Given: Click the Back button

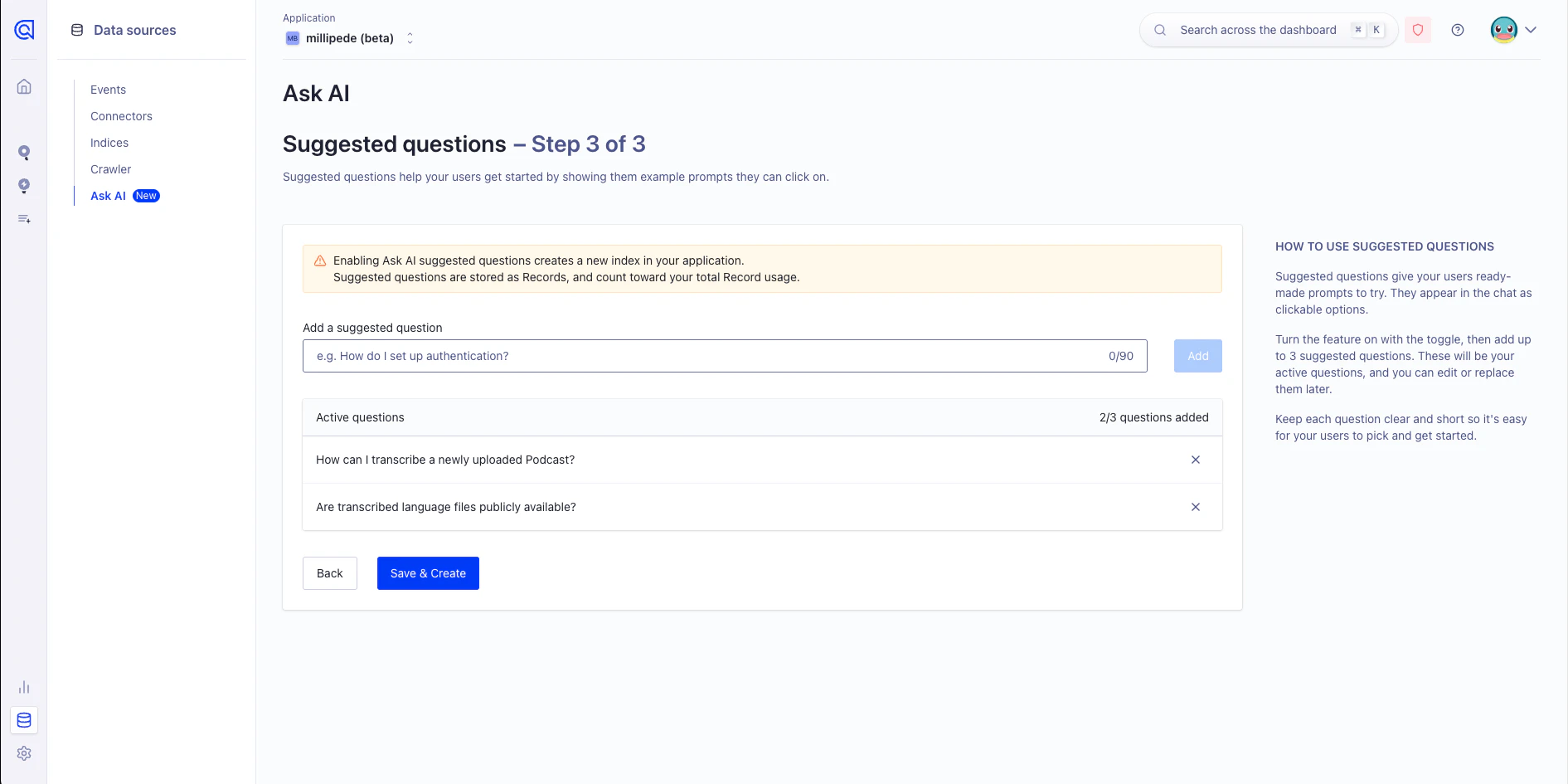Looking at the screenshot, I should point(329,573).
